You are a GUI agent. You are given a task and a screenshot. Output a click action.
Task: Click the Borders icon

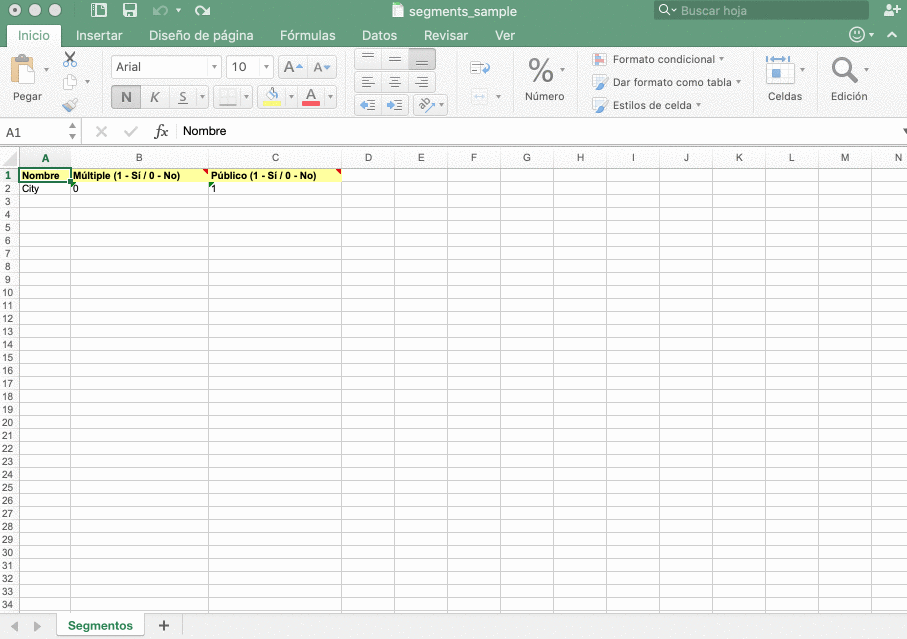(227, 97)
